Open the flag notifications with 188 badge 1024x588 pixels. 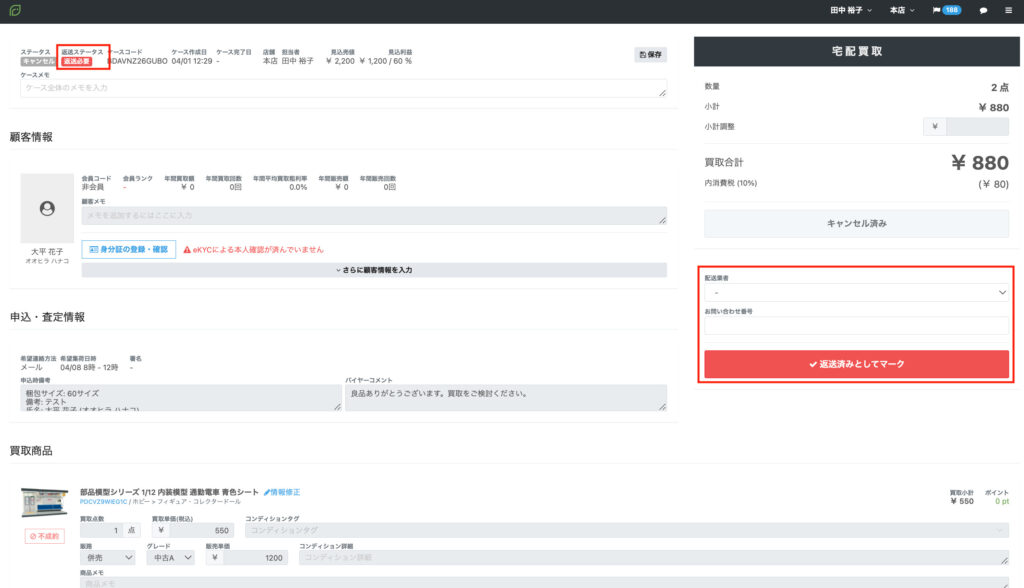pyautogui.click(x=946, y=10)
